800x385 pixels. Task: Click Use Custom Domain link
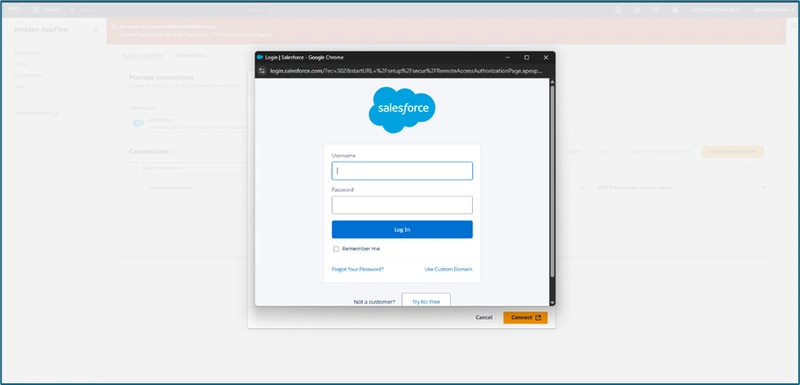pyautogui.click(x=448, y=269)
